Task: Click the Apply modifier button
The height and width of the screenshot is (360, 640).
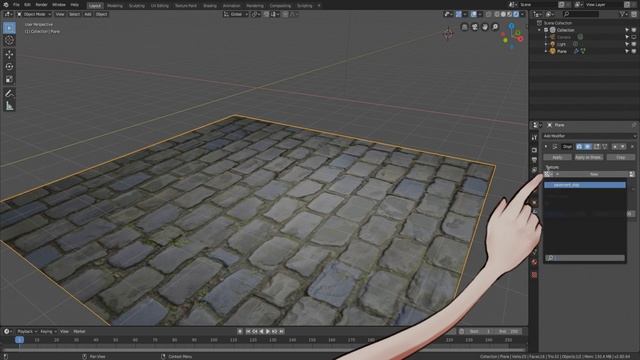Action: pyautogui.click(x=557, y=157)
